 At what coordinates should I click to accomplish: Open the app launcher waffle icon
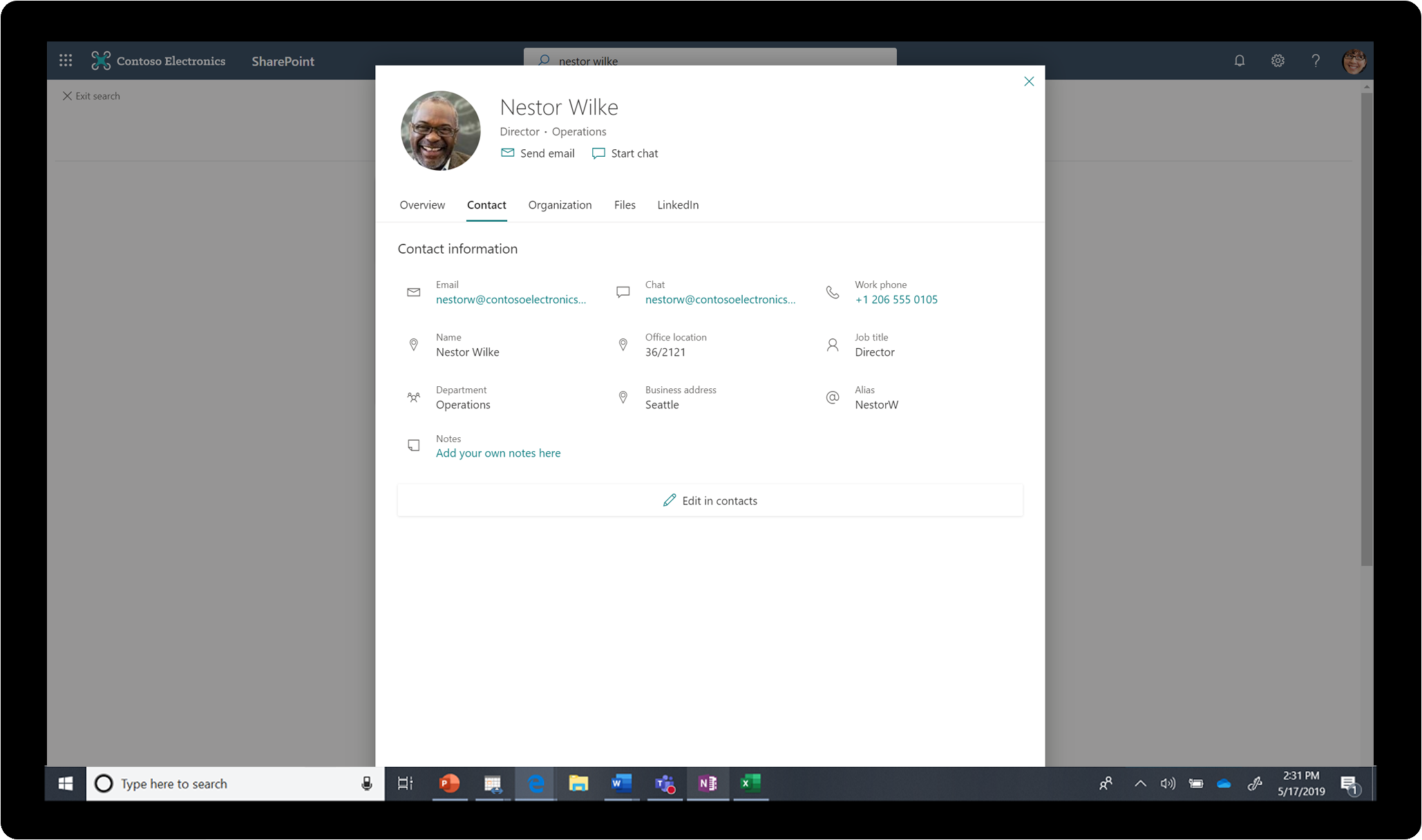(66, 61)
